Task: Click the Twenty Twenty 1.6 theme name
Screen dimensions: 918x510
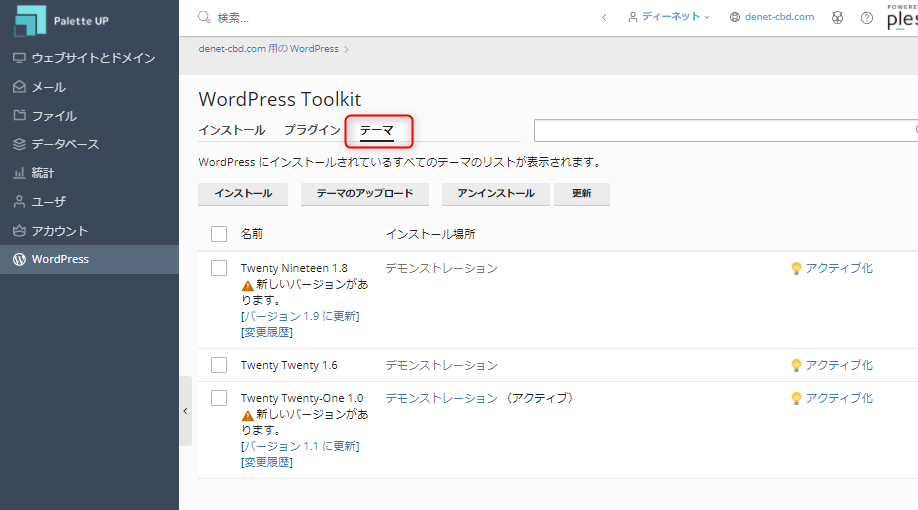Action: click(x=289, y=365)
